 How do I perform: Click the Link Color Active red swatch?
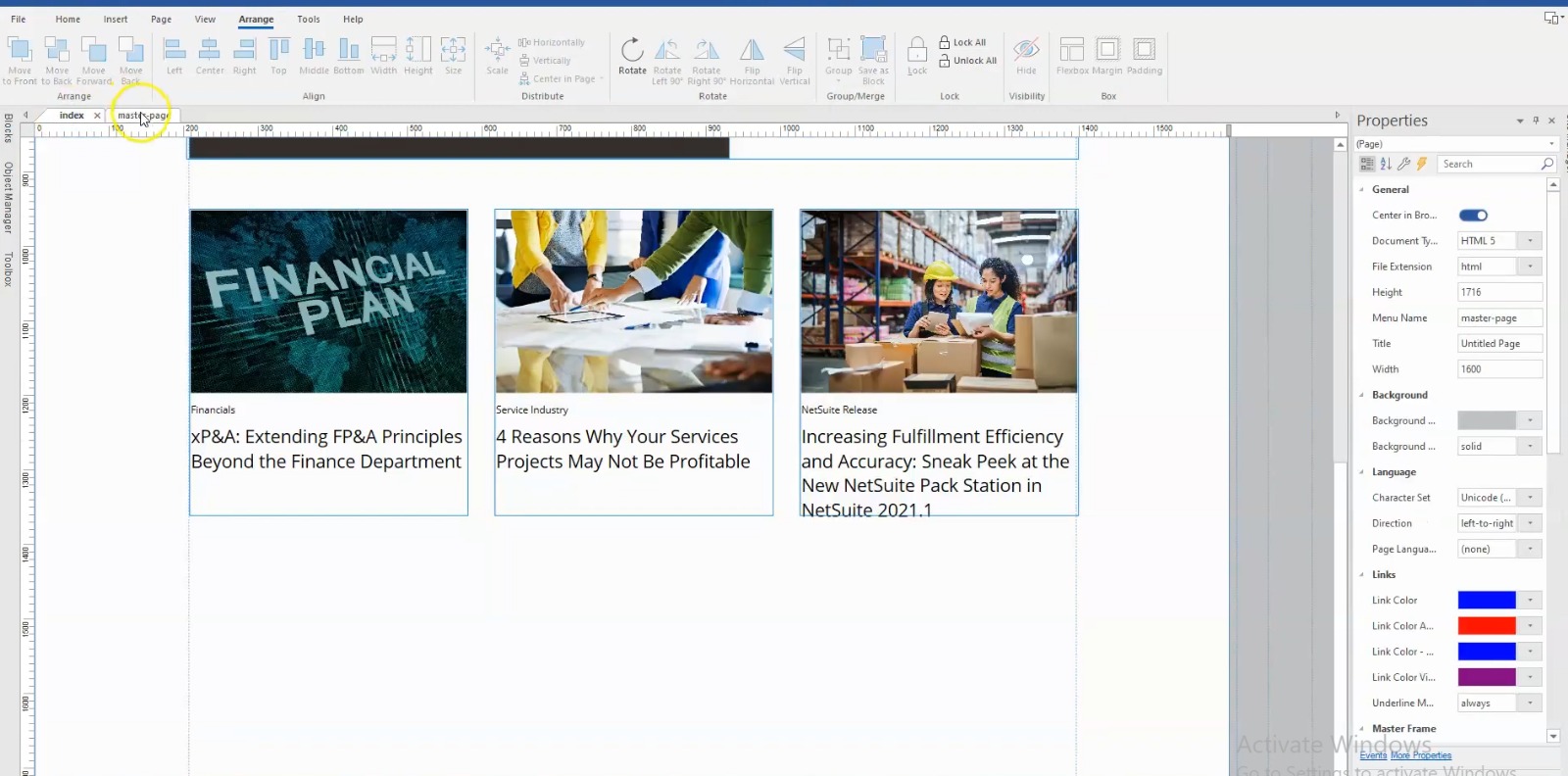[1487, 626]
